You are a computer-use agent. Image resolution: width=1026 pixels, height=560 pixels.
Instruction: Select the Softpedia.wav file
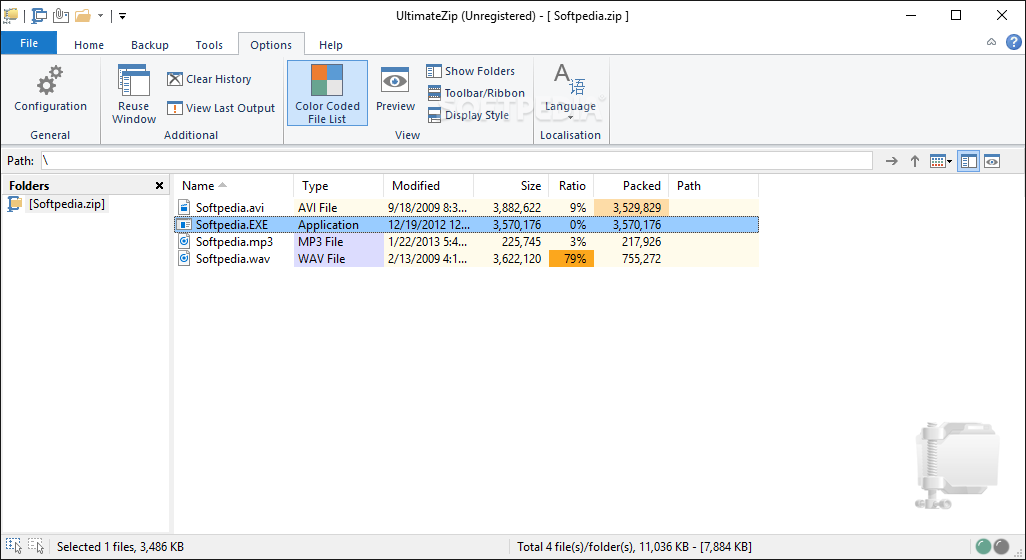(233, 259)
